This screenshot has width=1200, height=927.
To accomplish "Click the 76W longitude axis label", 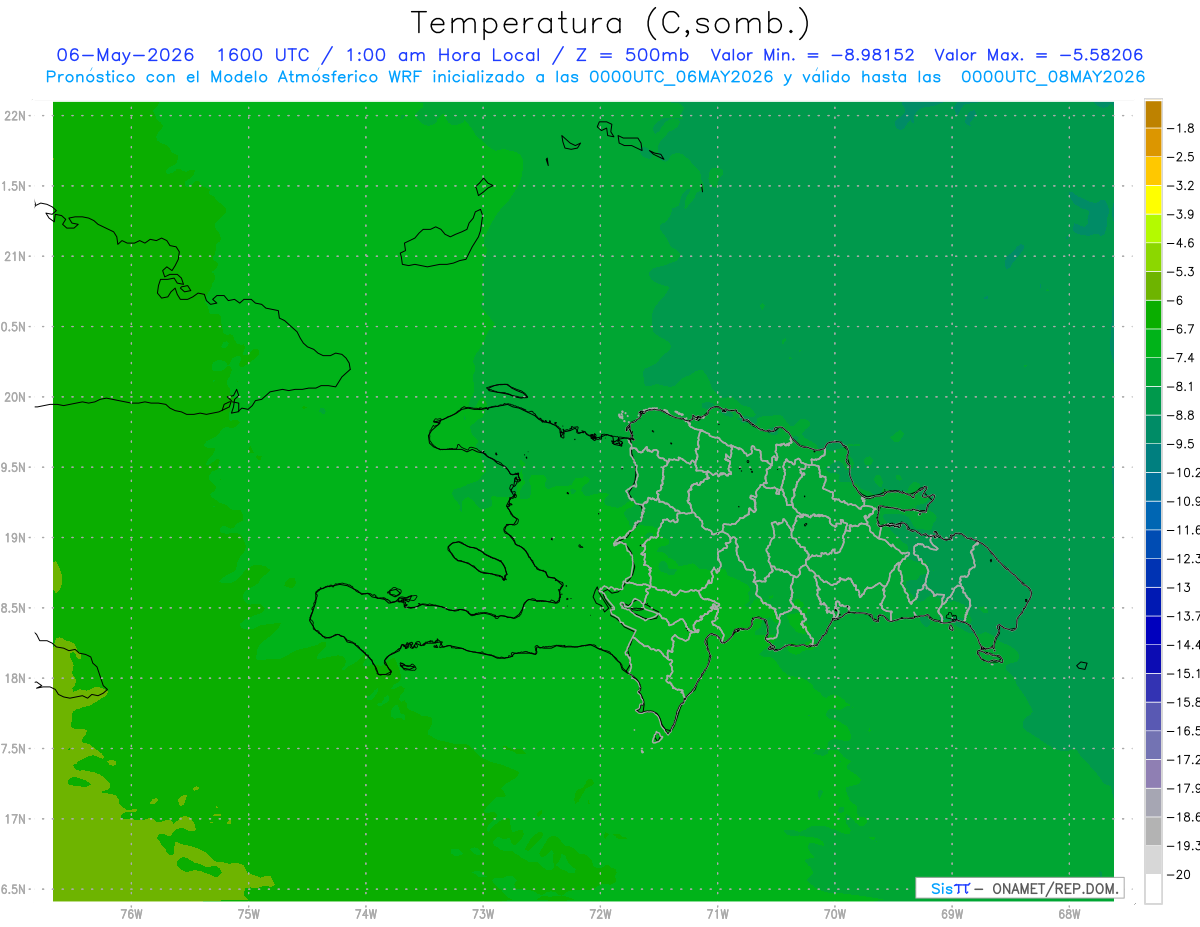I will 131,914.
